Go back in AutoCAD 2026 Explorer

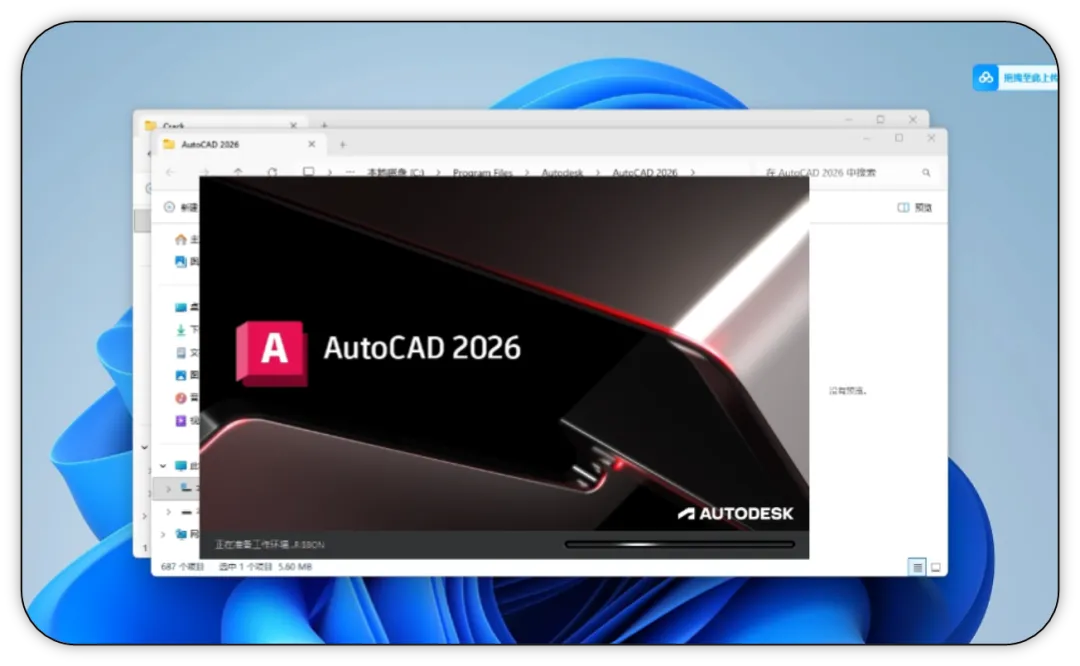[170, 172]
